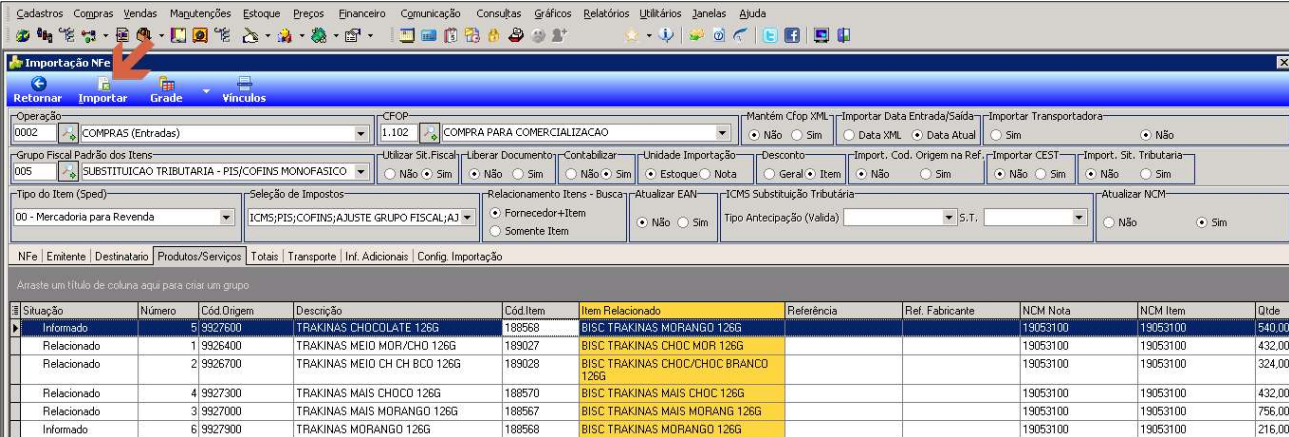Viewport: 1289px width, 437px height.
Task: Open the S.T. dropdown
Action: coord(1079,216)
